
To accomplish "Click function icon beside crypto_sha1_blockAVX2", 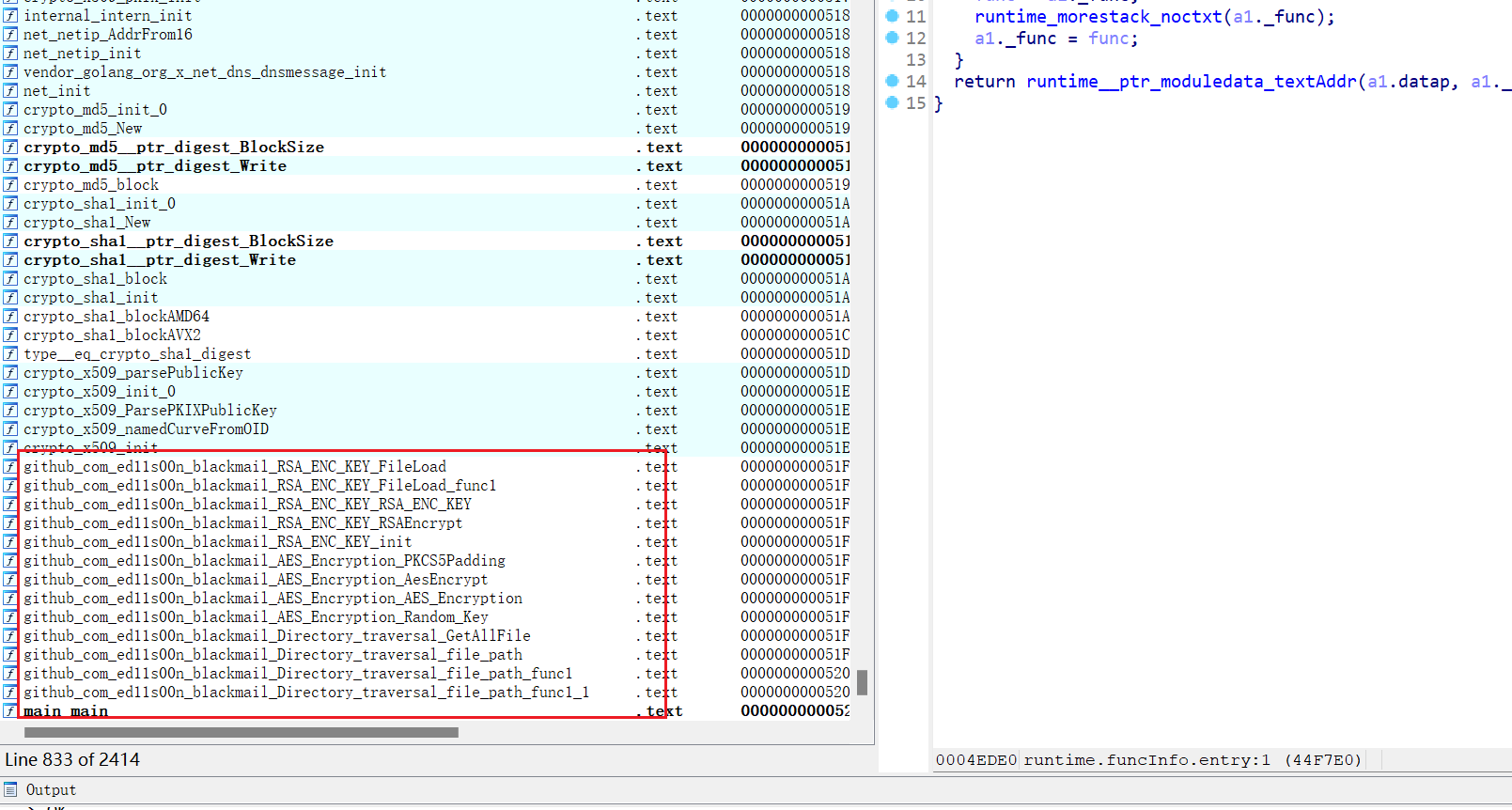I will point(10,335).
